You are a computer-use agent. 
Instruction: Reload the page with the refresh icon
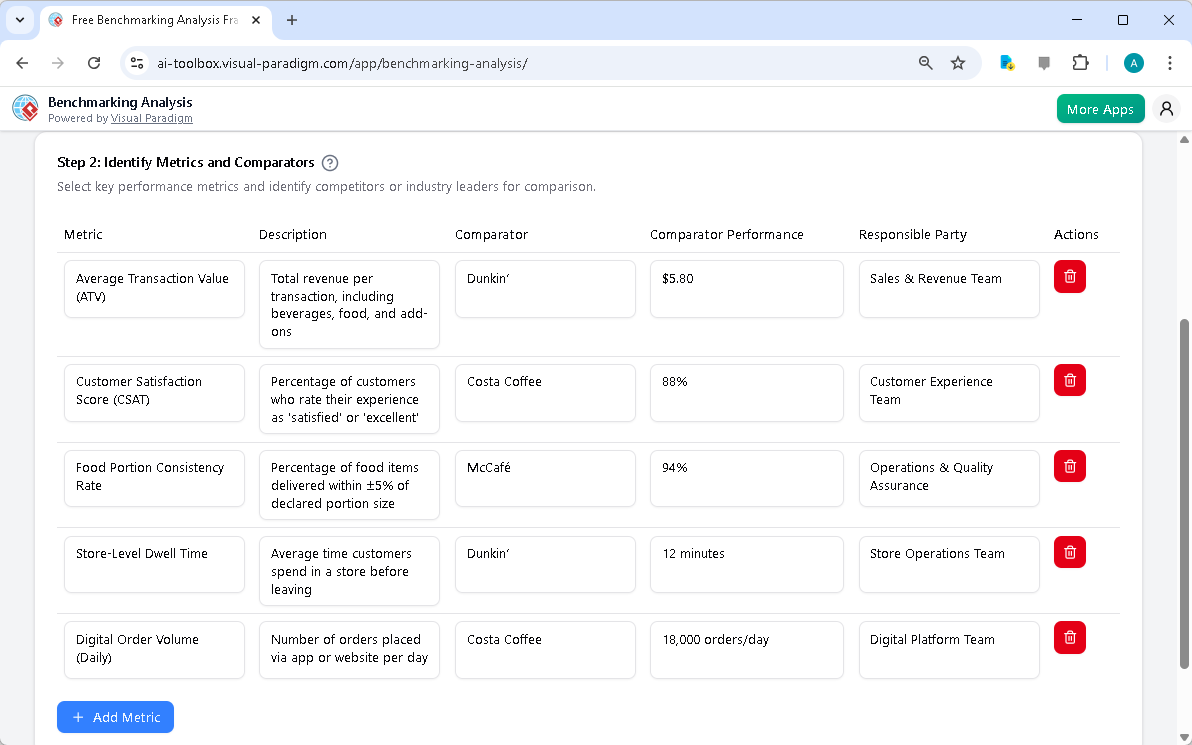[x=94, y=62]
